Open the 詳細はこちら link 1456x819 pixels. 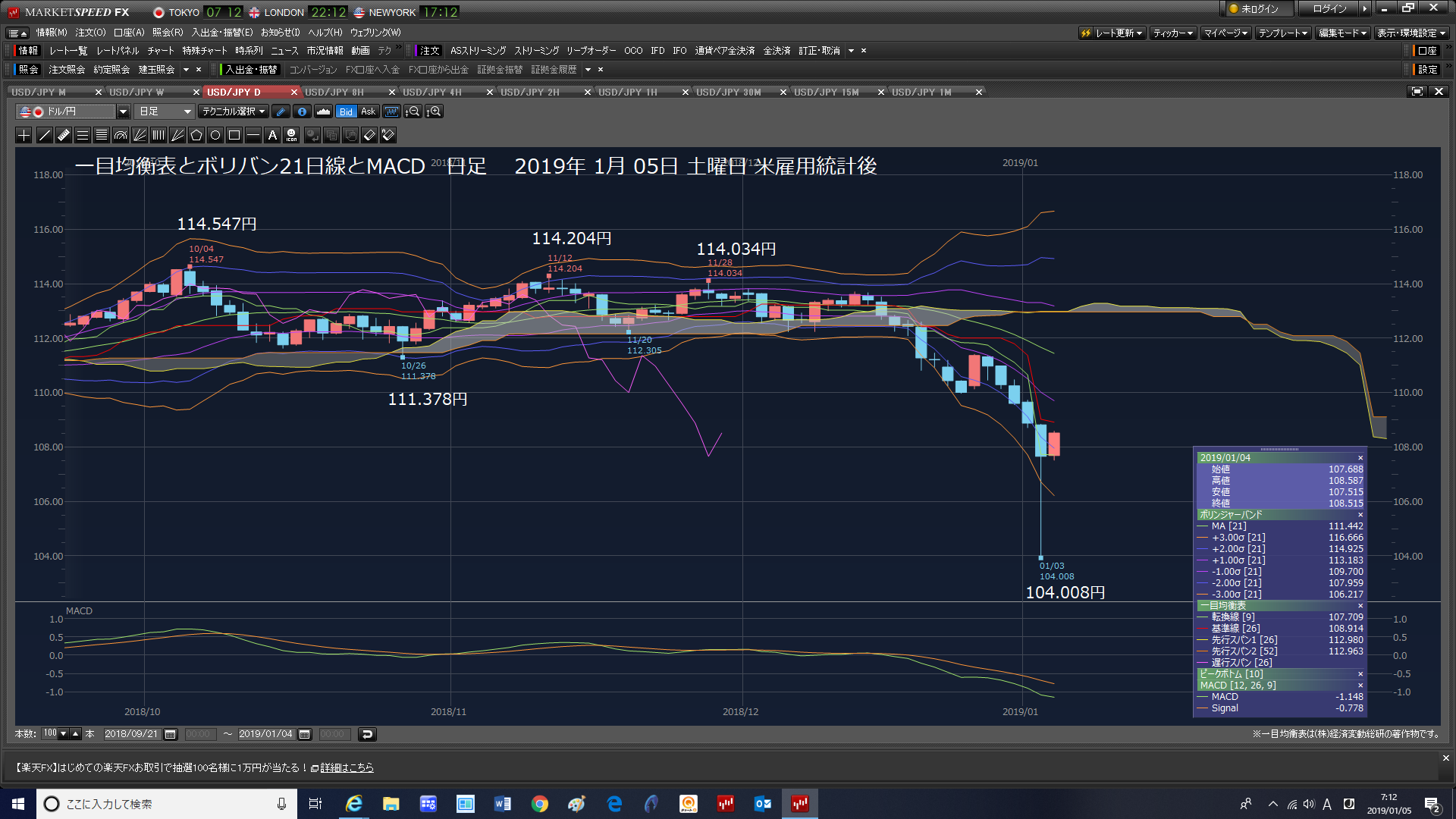[x=347, y=768]
